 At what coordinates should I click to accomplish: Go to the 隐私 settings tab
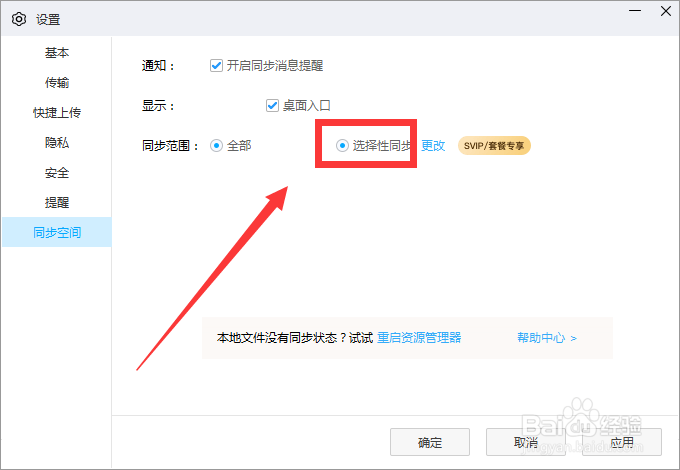click(57, 142)
